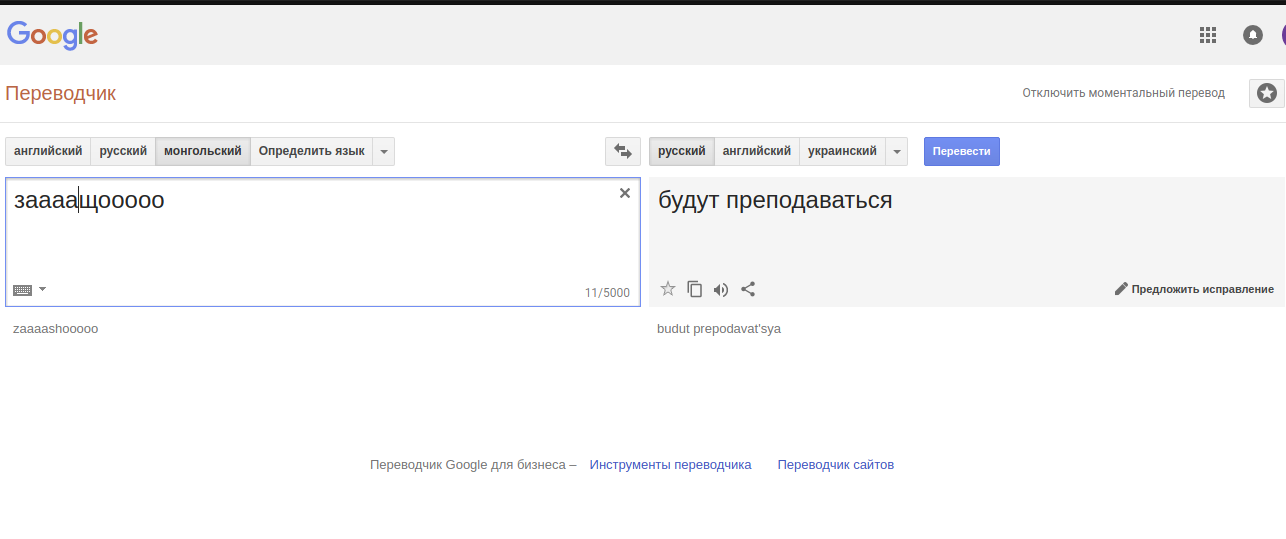Open the virtual keyboard icon

(22, 290)
